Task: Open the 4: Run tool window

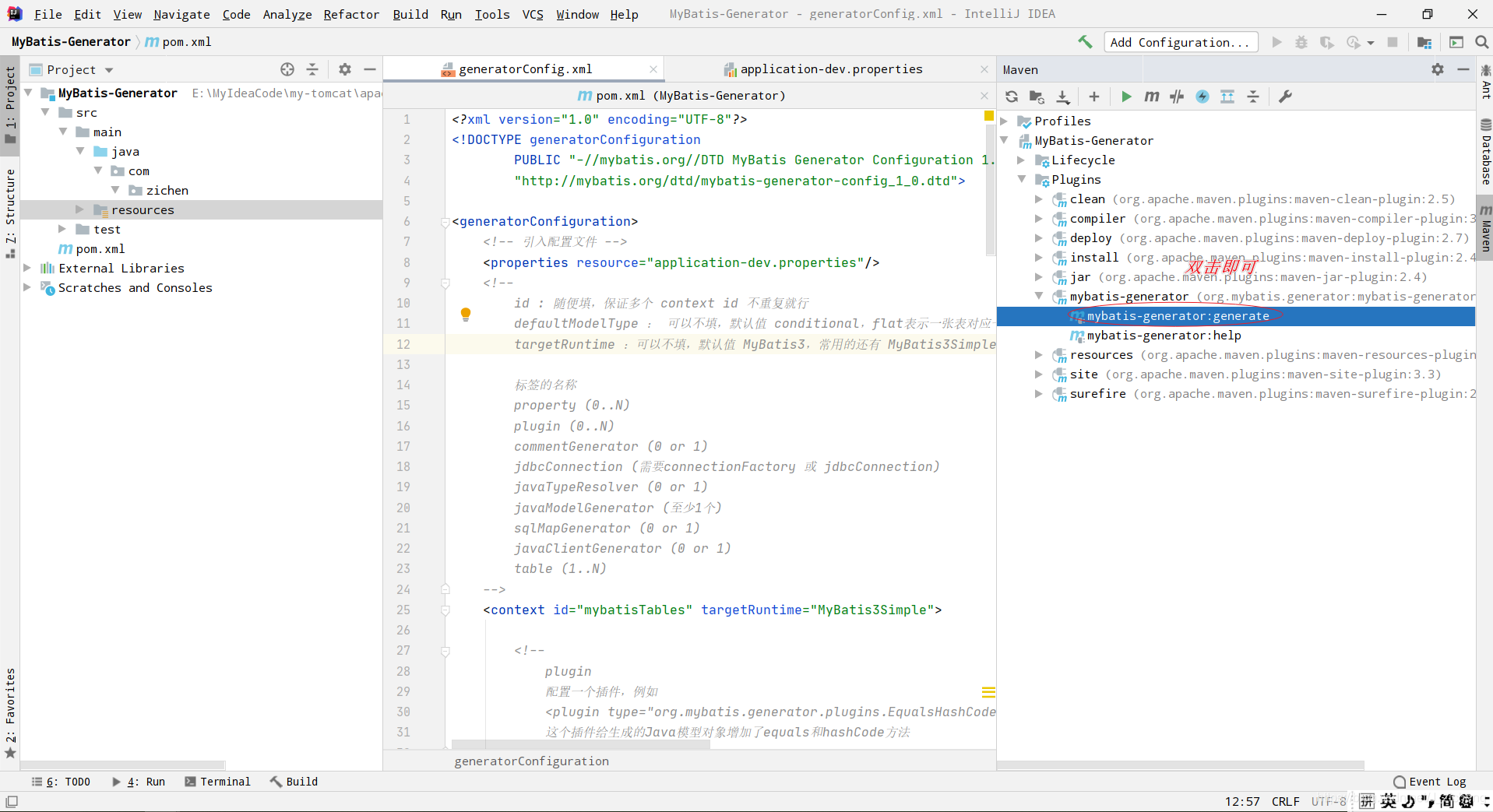Action: (x=138, y=782)
